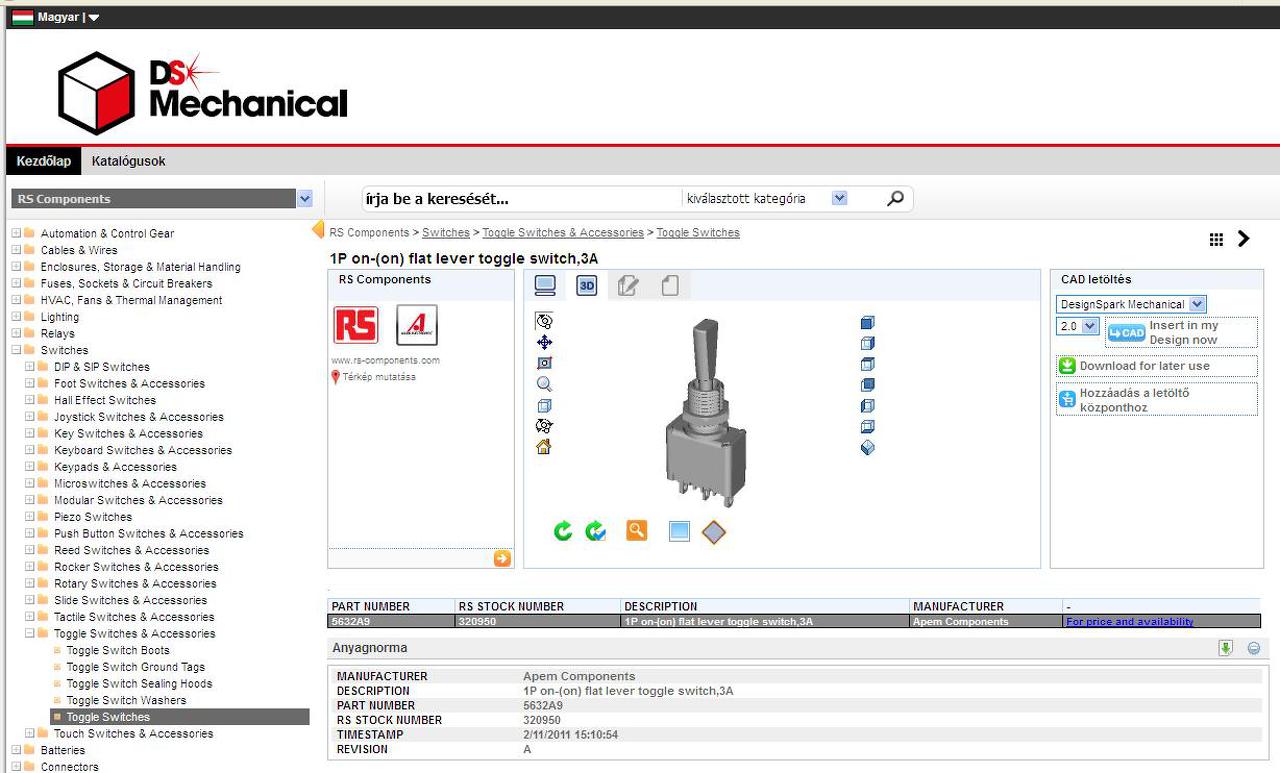
Task: Select Joystick Switches & Accessories
Action: click(x=139, y=417)
